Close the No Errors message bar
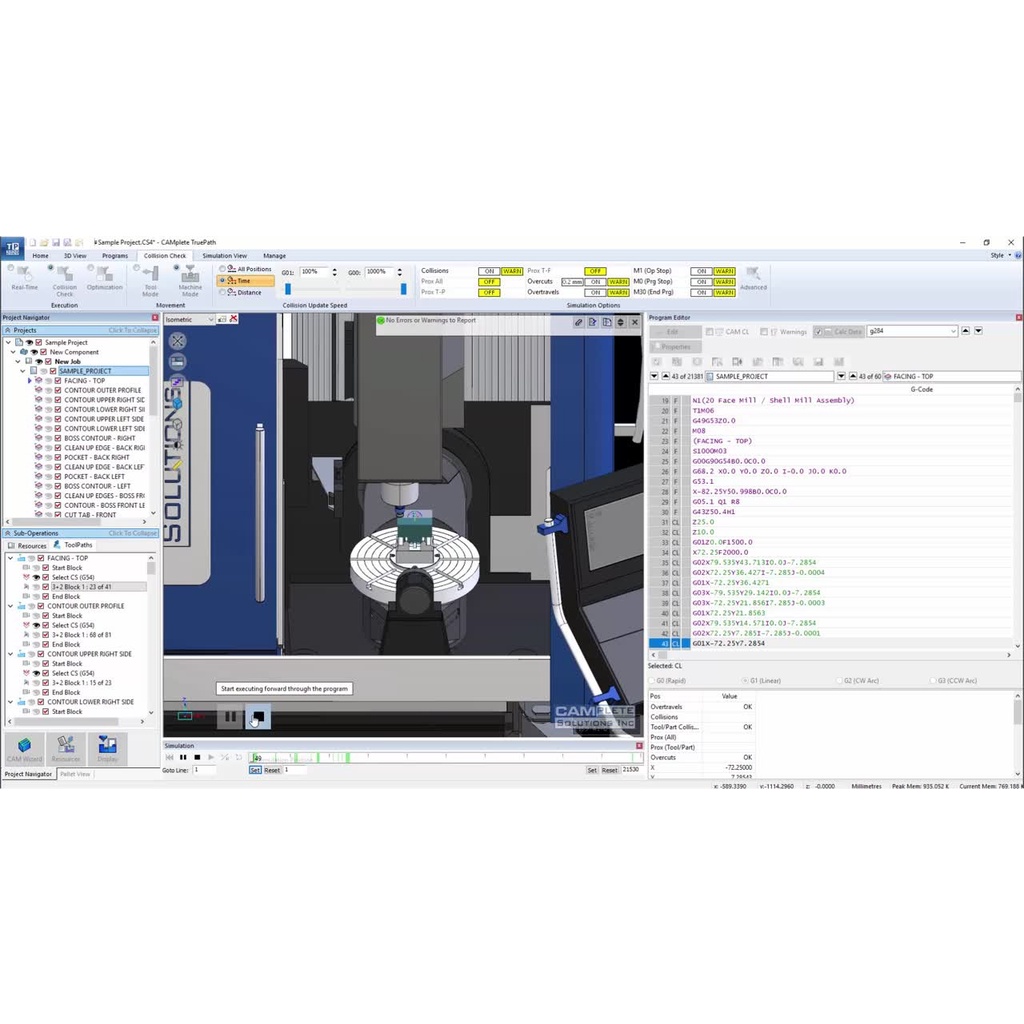 coord(633,322)
